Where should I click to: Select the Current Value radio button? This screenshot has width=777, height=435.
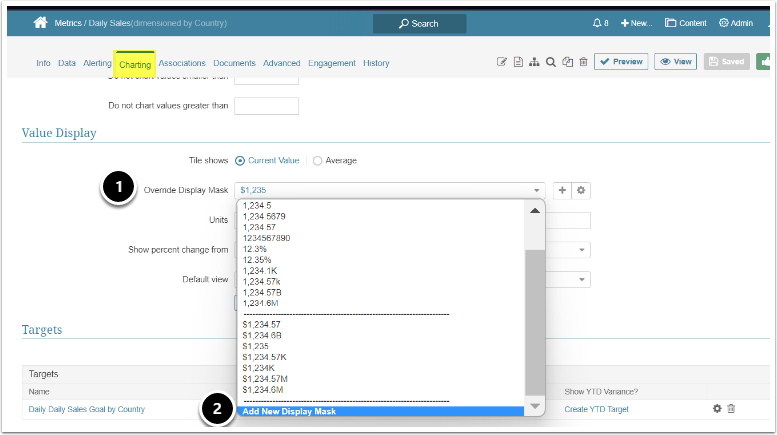click(x=240, y=161)
